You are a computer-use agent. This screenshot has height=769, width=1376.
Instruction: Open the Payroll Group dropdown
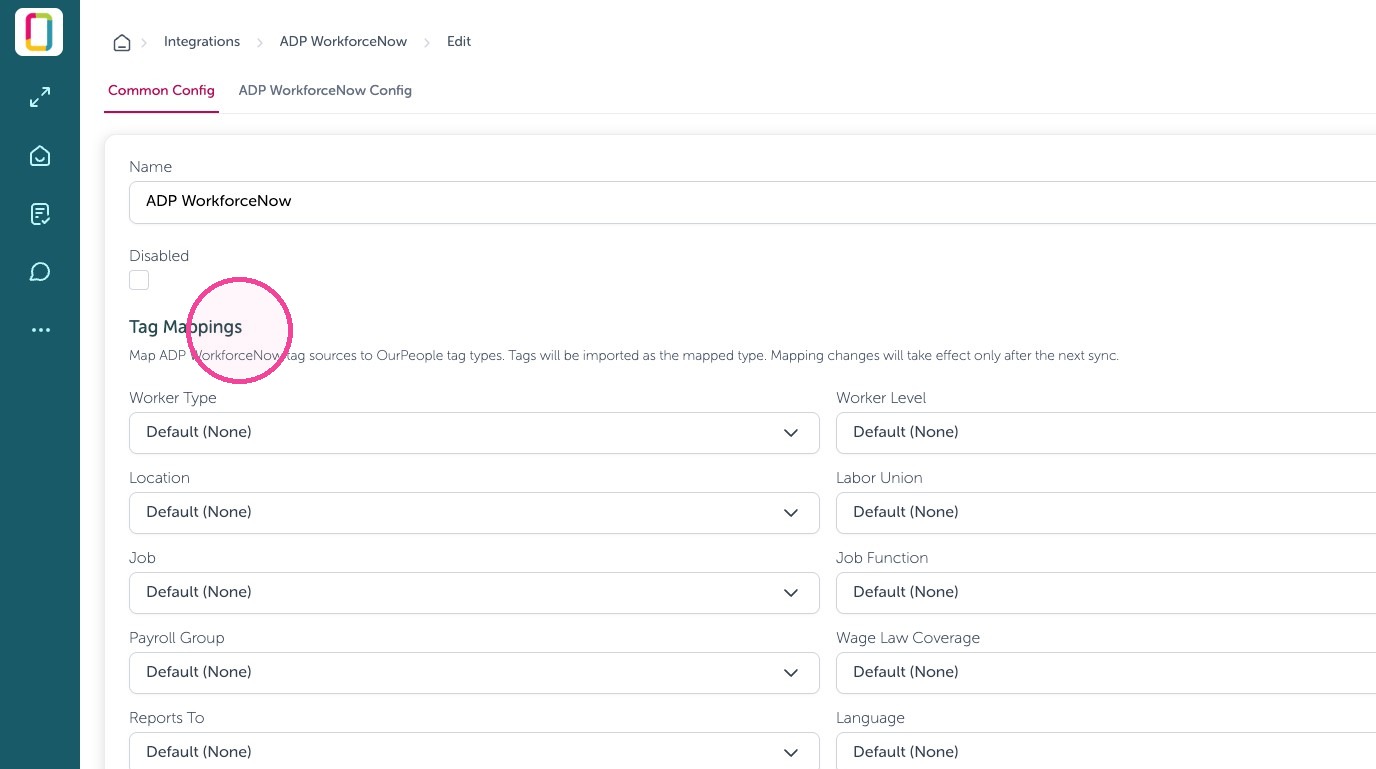tap(474, 673)
